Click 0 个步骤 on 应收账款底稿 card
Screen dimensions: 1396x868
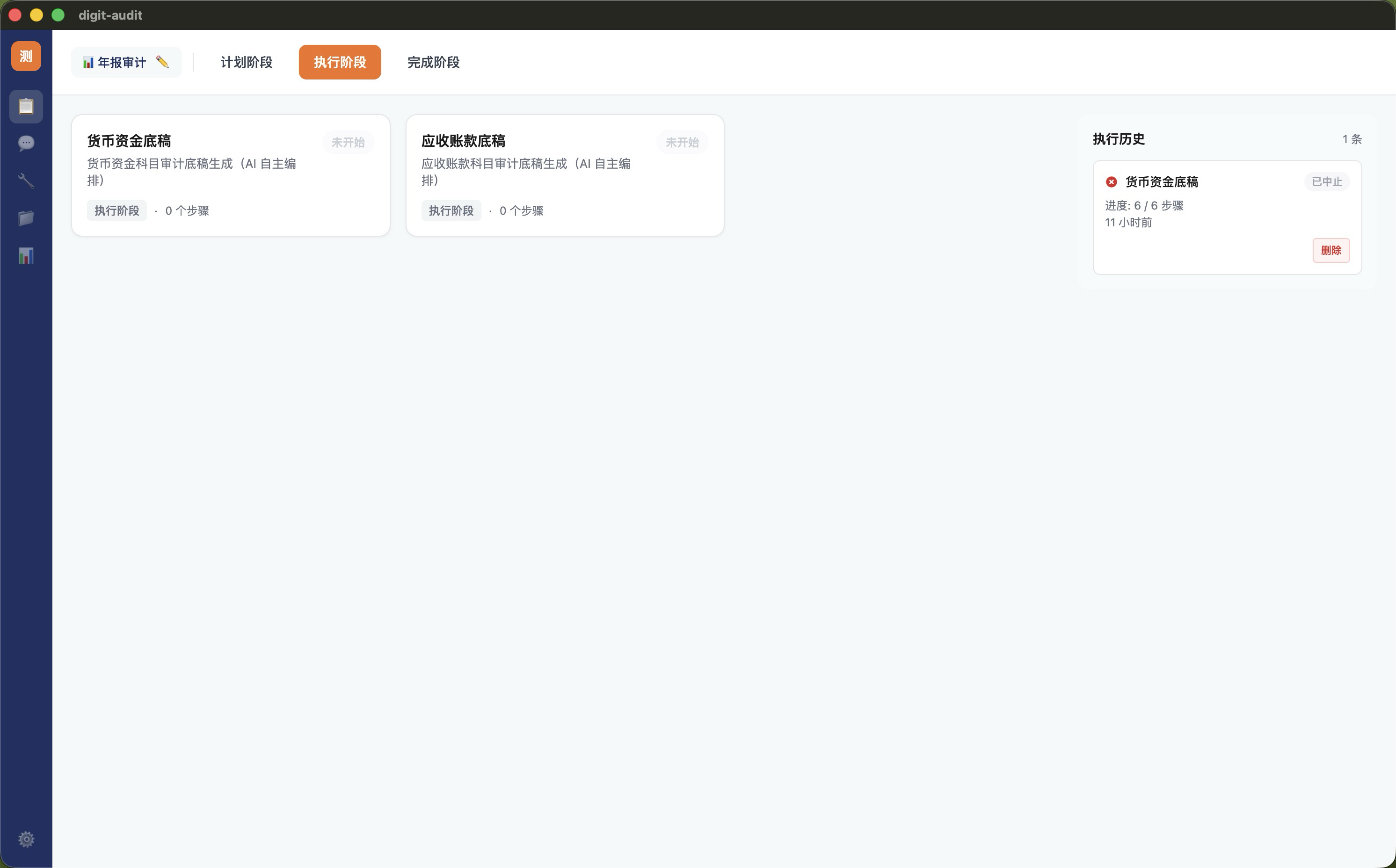point(522,210)
